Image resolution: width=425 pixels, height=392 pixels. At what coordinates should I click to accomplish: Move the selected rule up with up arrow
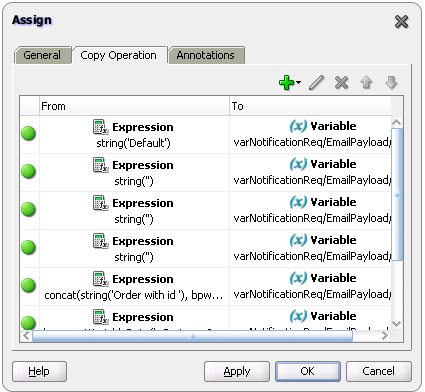click(x=366, y=82)
